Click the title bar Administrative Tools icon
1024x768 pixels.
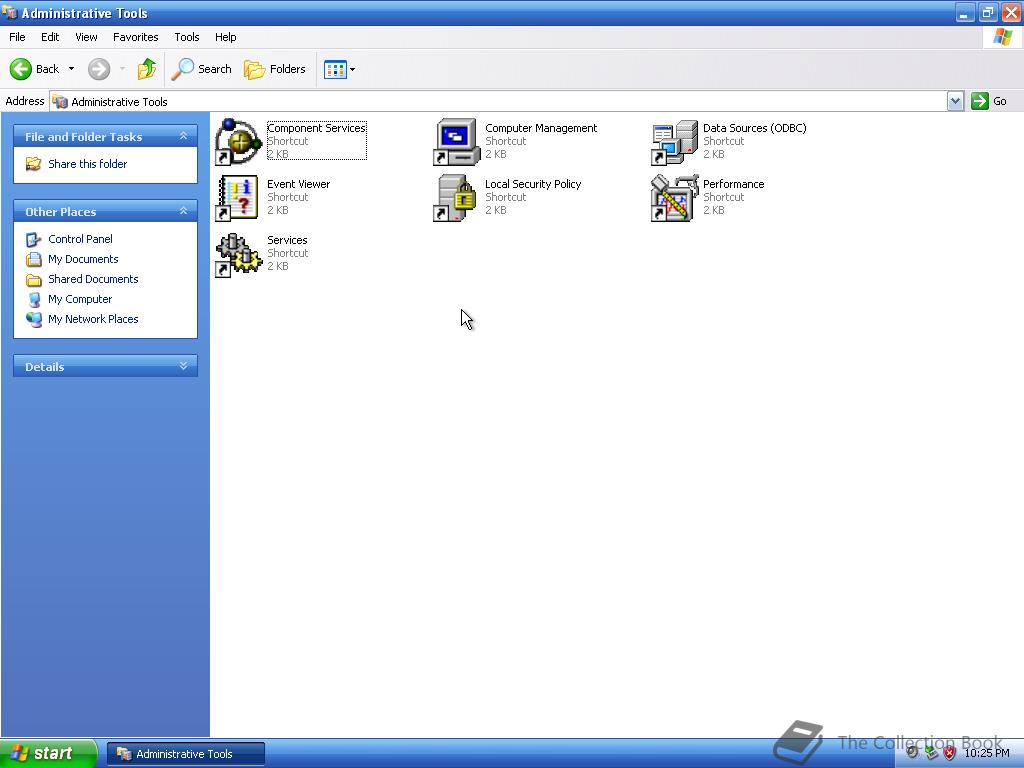pos(9,12)
